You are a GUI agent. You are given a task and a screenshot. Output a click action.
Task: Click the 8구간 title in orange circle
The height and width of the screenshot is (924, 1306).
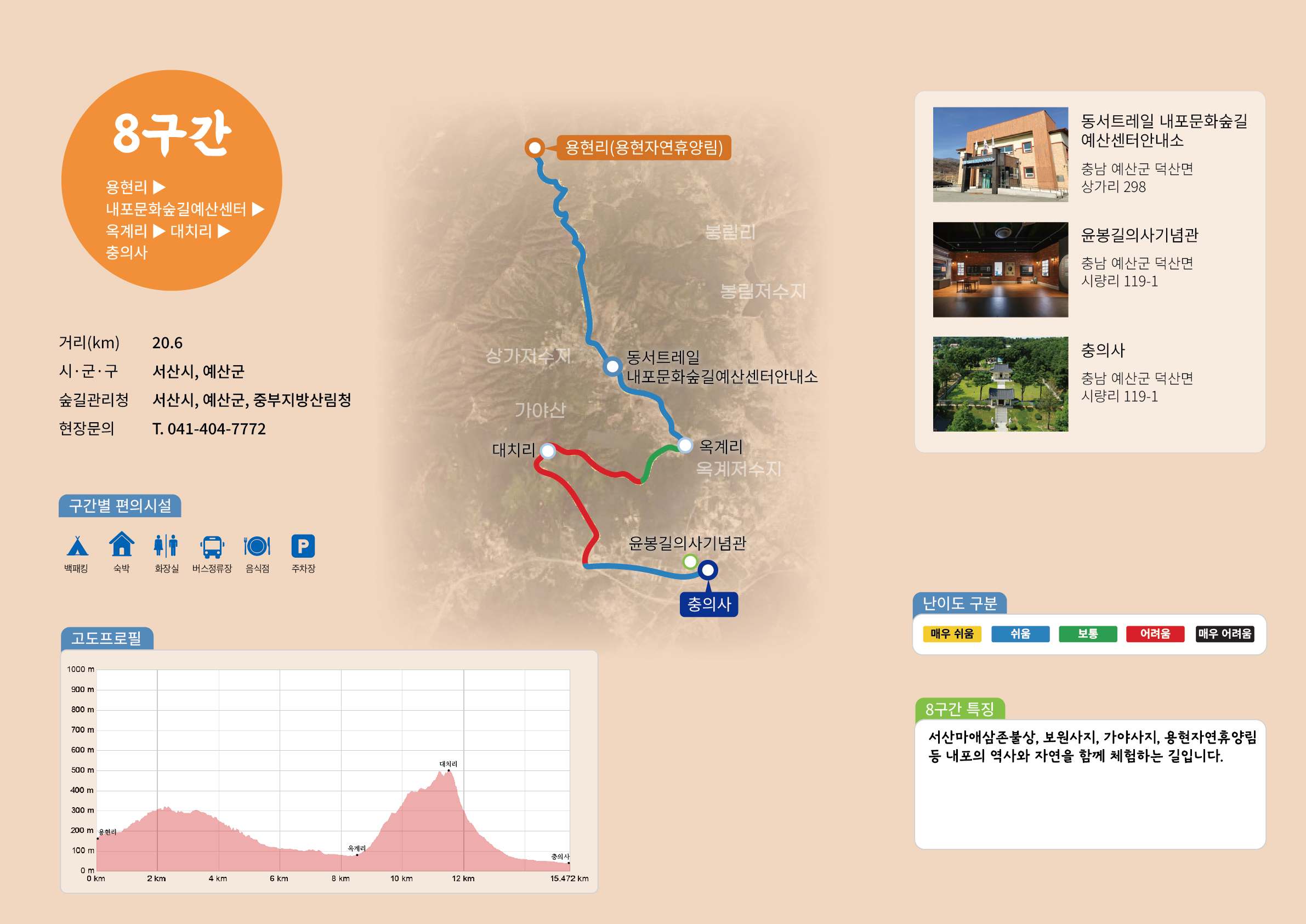(x=172, y=134)
